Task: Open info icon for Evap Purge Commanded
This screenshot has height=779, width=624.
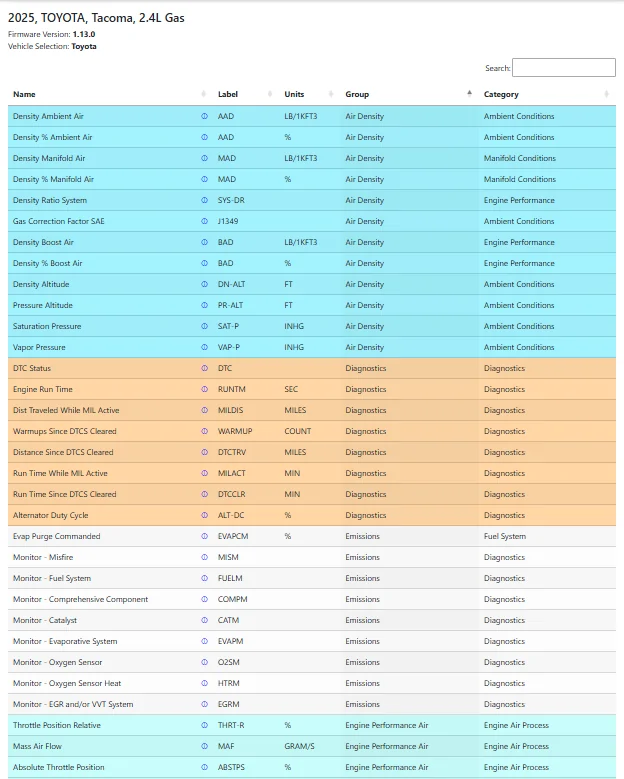Action: [x=204, y=537]
